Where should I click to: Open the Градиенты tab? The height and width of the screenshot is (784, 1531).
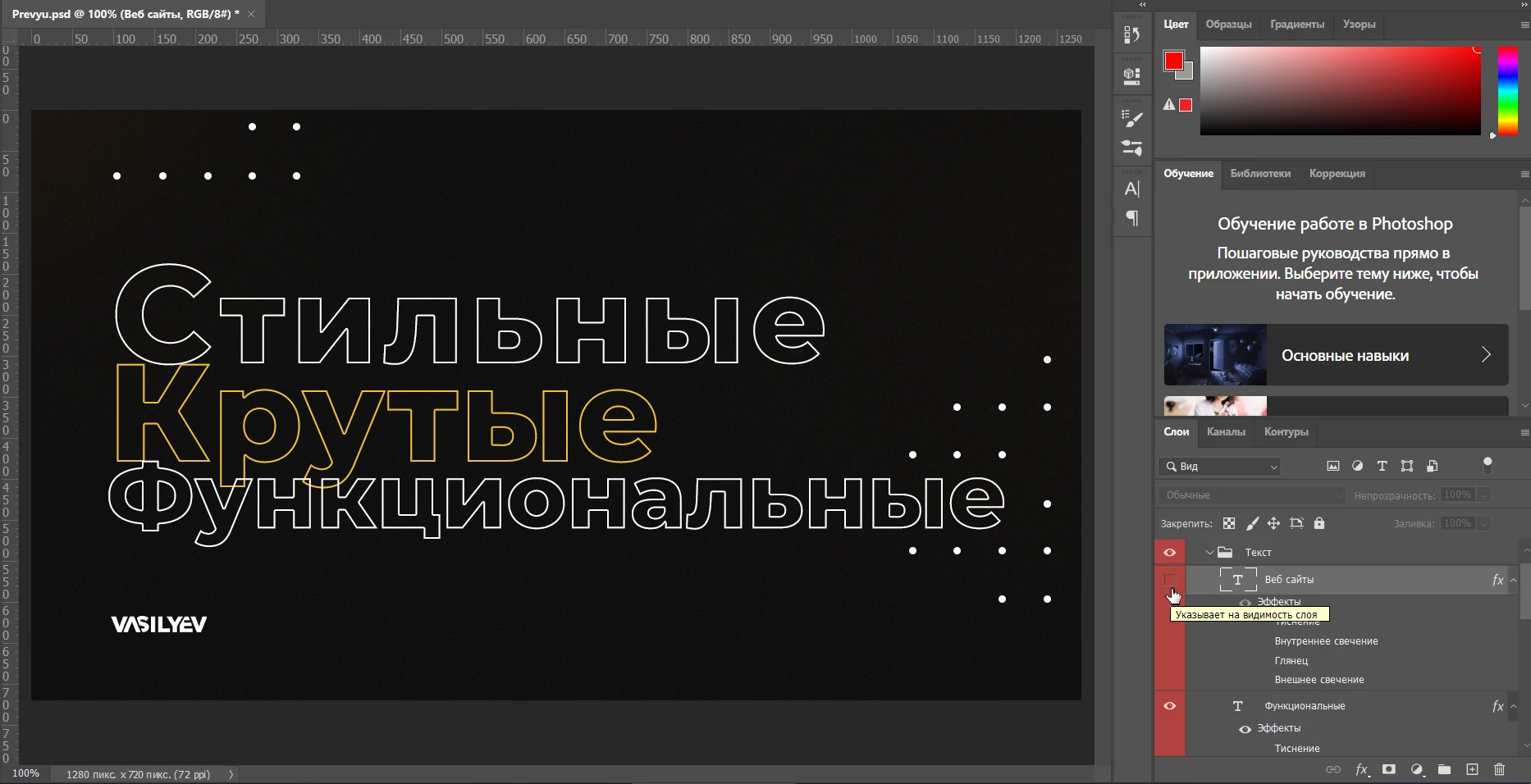(x=1296, y=25)
